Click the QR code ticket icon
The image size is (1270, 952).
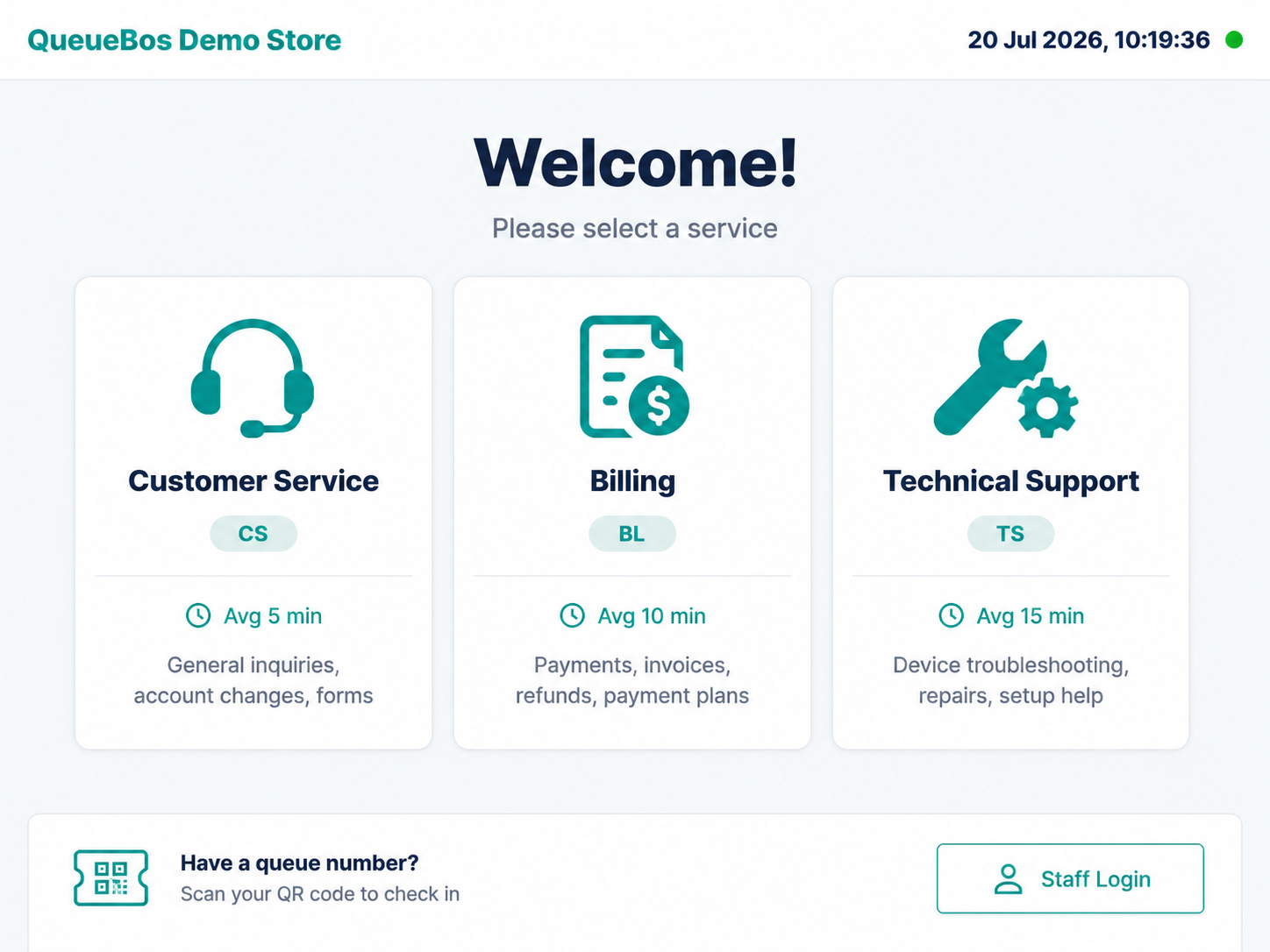click(111, 877)
